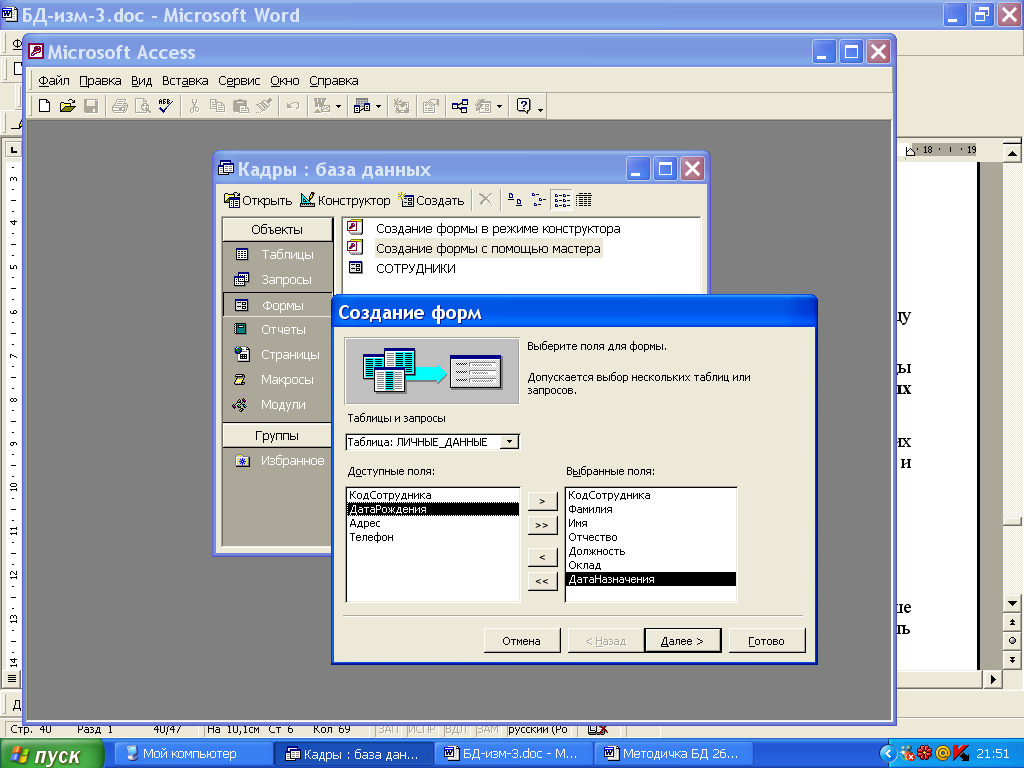
Task: Open the Окно menu
Action: tap(285, 81)
